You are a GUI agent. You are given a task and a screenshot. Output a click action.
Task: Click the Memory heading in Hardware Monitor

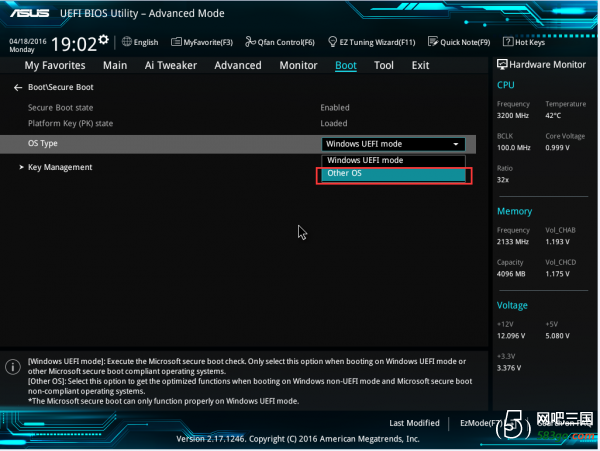(x=514, y=212)
